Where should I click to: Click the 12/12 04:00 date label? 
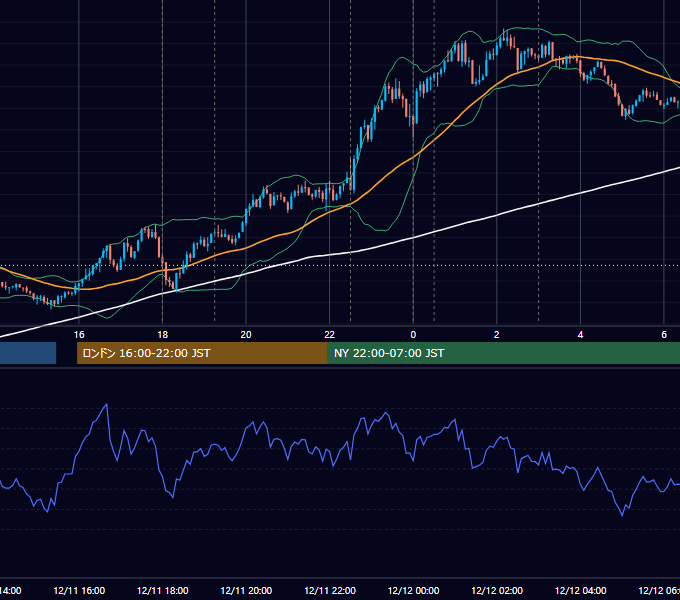(x=581, y=590)
